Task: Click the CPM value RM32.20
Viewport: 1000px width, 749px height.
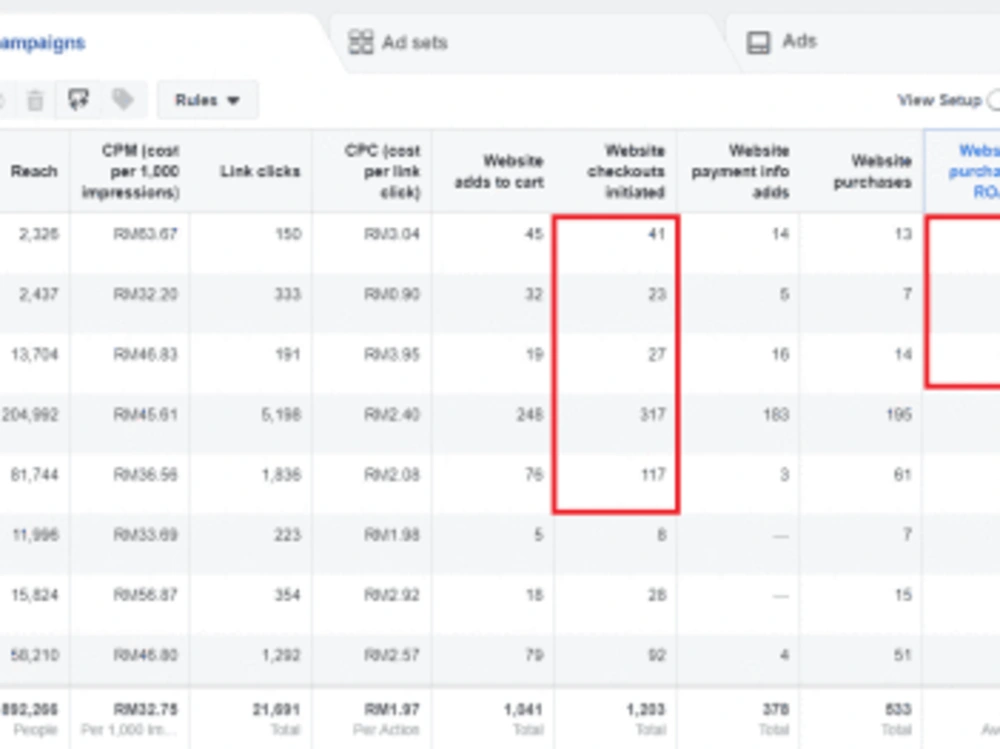Action: click(x=145, y=294)
